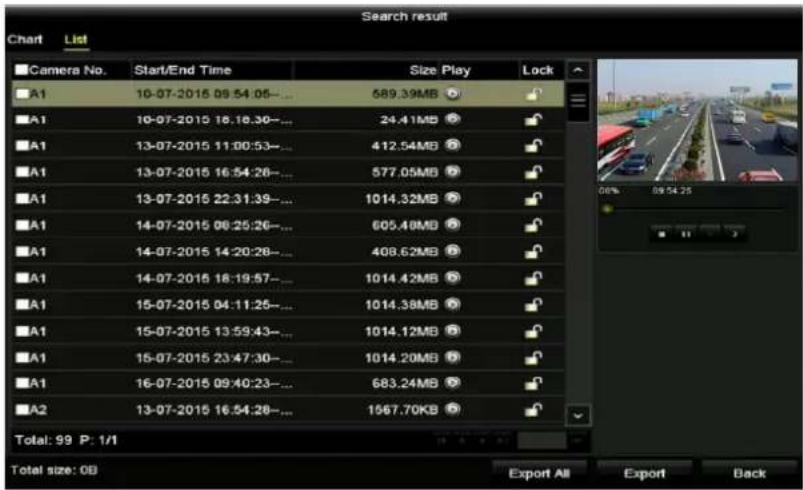The height and width of the screenshot is (490, 803).
Task: Lock the 605.48MB file
Action: 533,226
